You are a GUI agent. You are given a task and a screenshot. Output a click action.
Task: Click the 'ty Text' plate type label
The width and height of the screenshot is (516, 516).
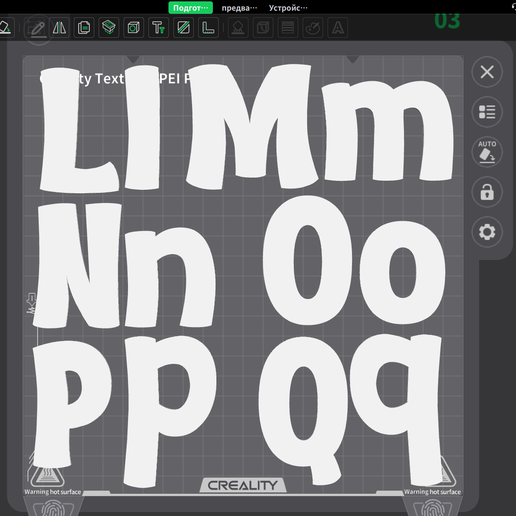click(x=102, y=79)
